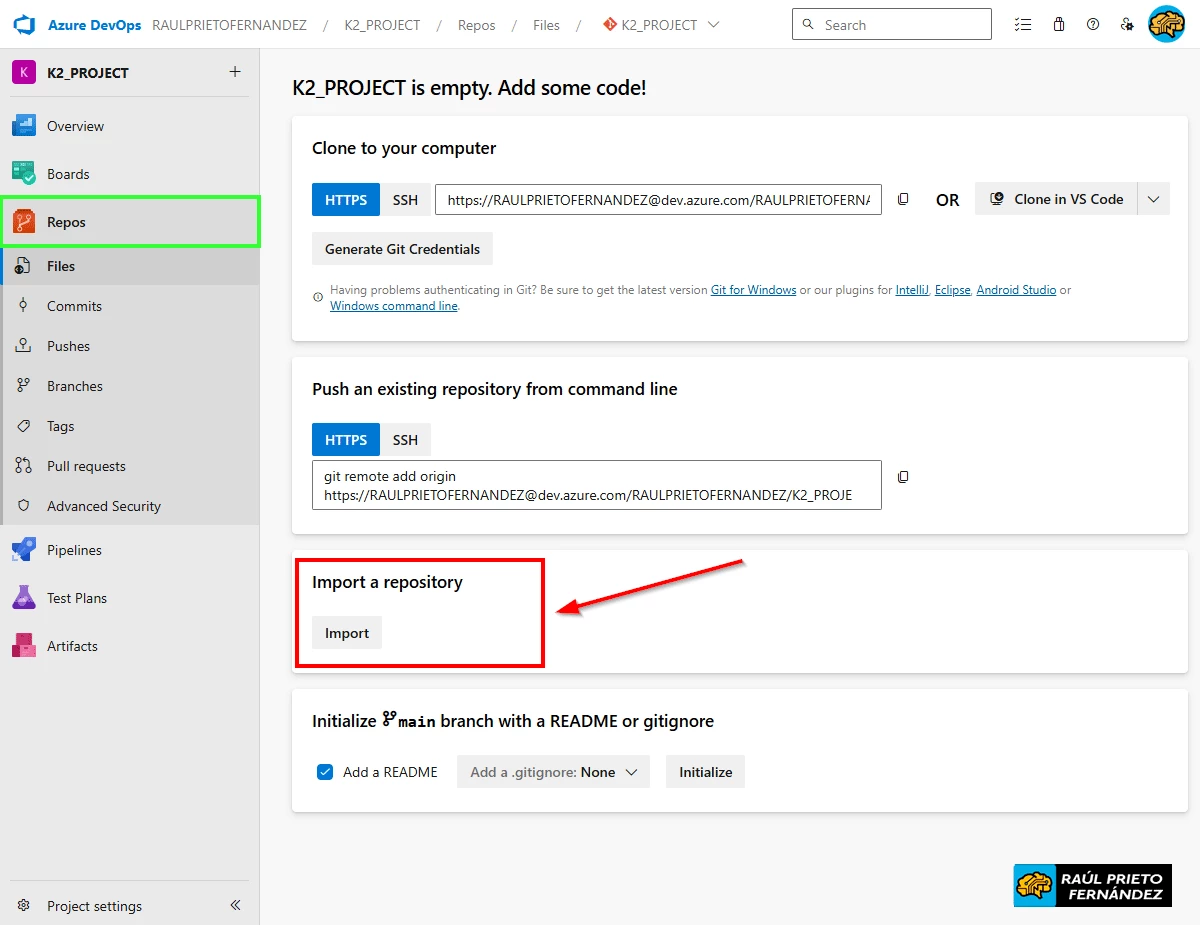Open user settings via the person-gear icon
The width and height of the screenshot is (1200, 925).
click(1128, 24)
